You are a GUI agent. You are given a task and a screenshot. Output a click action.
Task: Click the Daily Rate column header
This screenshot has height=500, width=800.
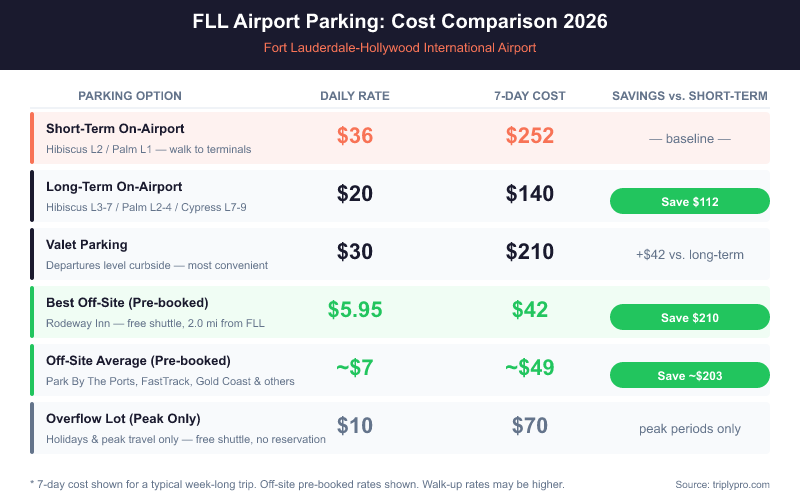pyautogui.click(x=355, y=96)
